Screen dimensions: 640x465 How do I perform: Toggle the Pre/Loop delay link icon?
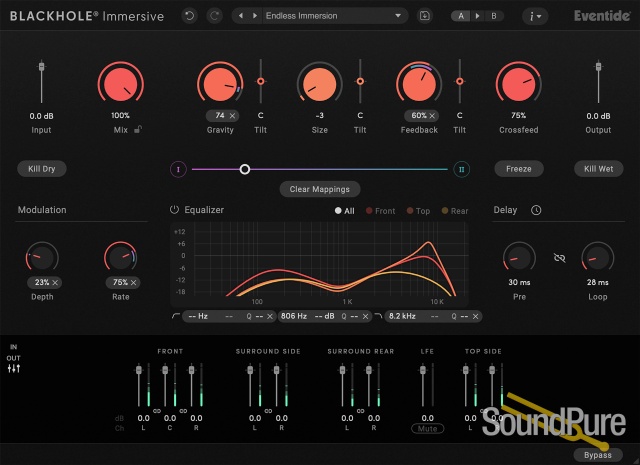pyautogui.click(x=559, y=257)
